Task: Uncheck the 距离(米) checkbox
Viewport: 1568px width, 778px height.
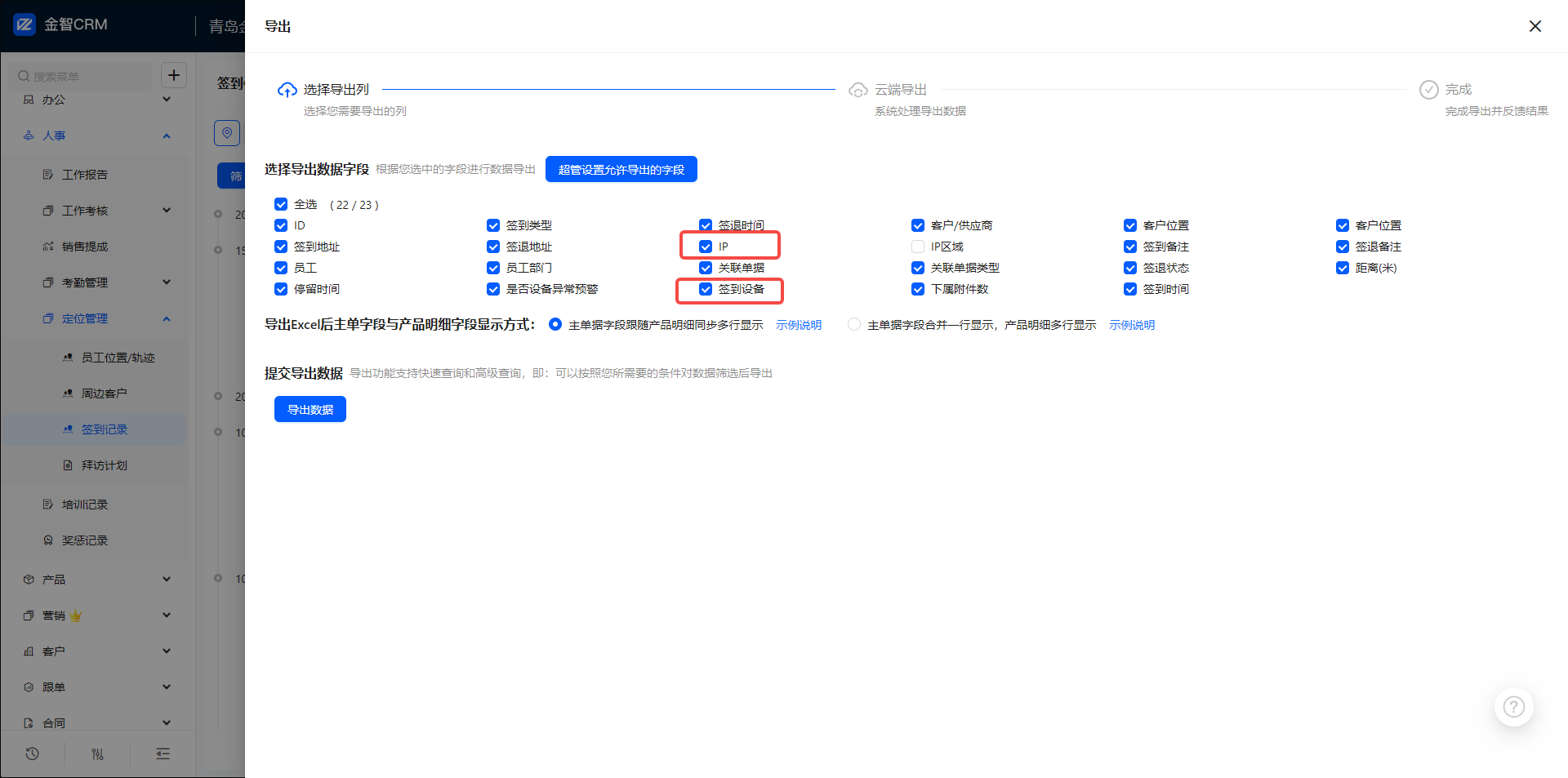Action: [1343, 268]
